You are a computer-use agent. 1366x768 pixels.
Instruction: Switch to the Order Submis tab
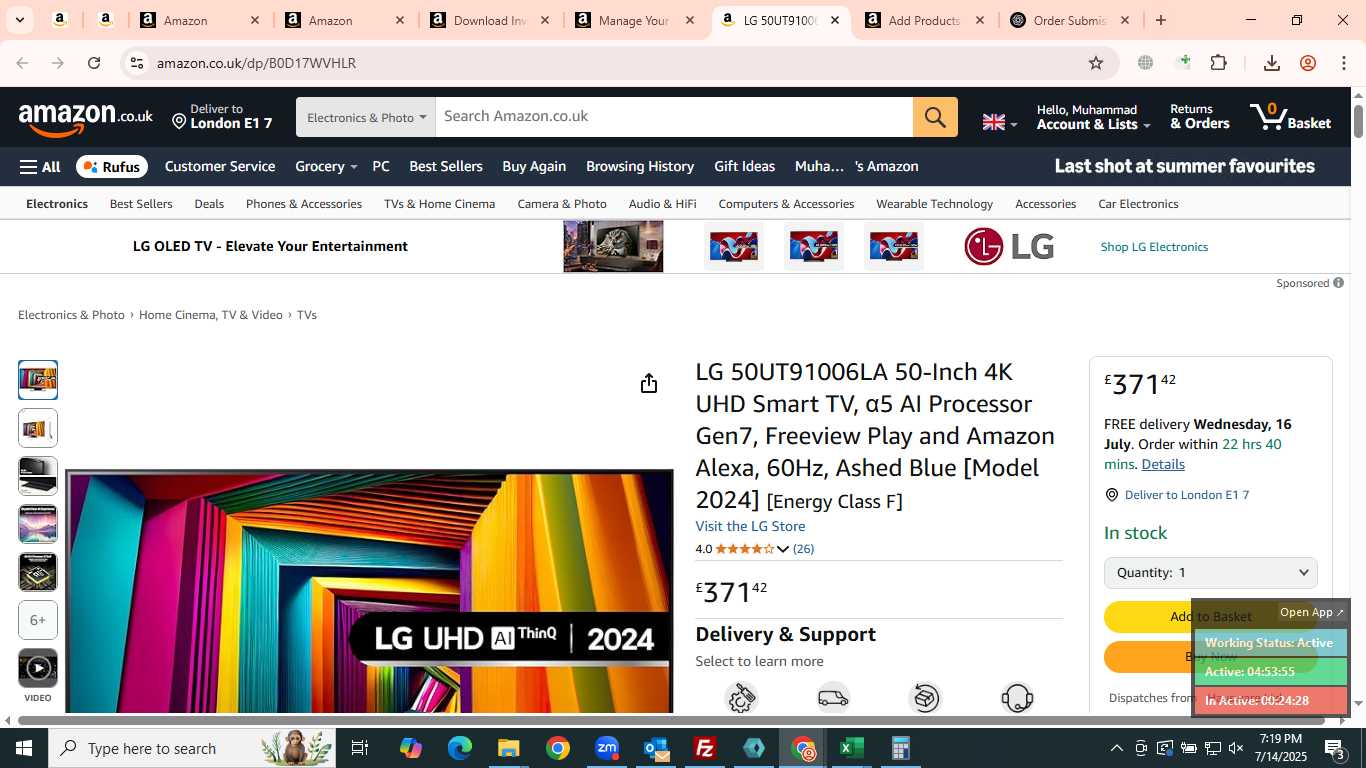point(1069,20)
